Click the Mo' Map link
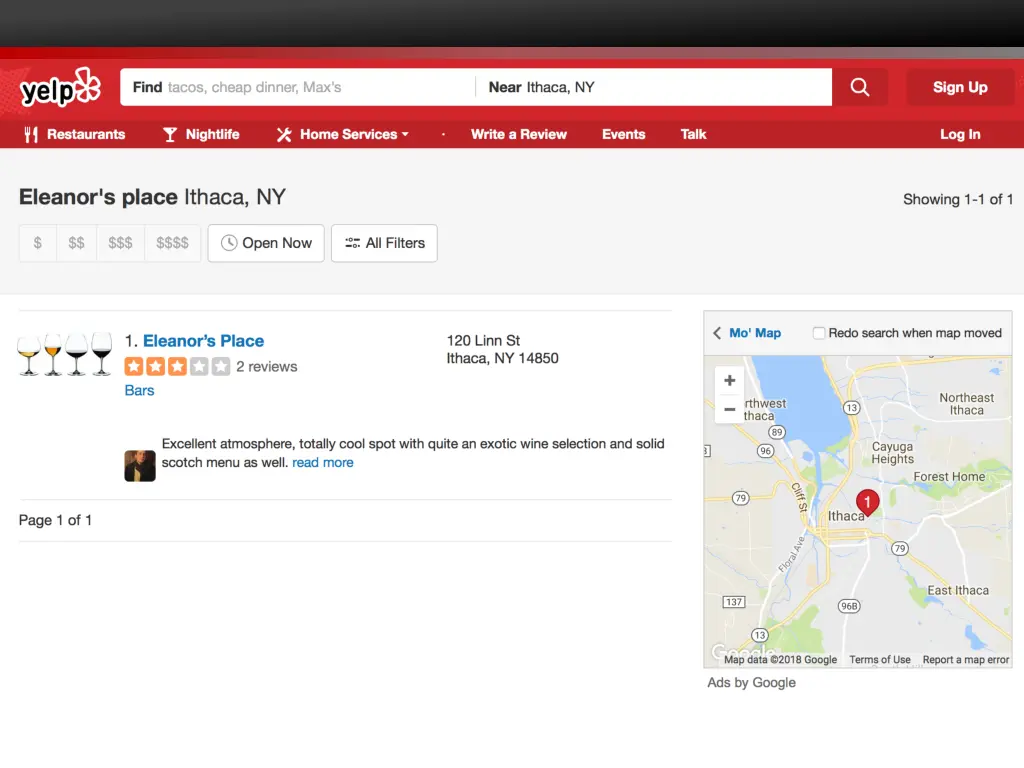 [754, 333]
